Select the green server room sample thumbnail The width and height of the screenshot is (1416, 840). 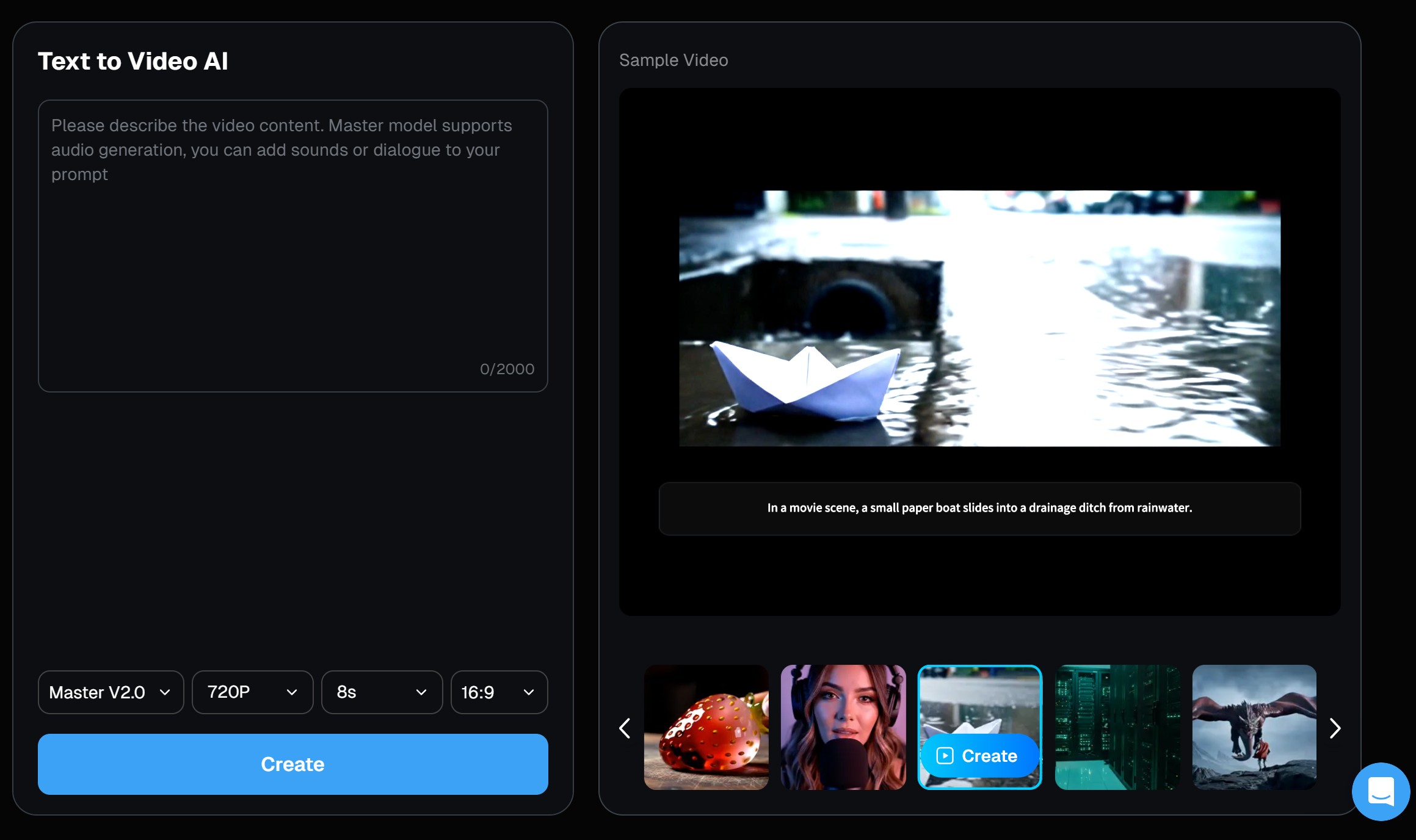point(1117,727)
